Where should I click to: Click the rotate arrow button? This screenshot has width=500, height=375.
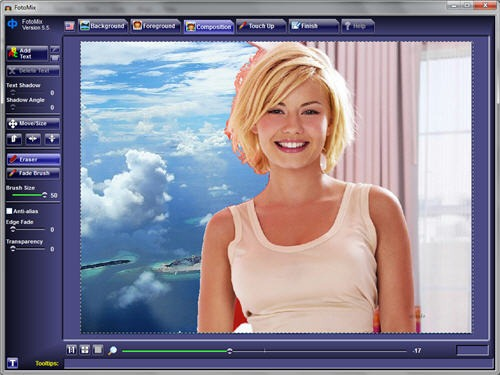coord(14,139)
